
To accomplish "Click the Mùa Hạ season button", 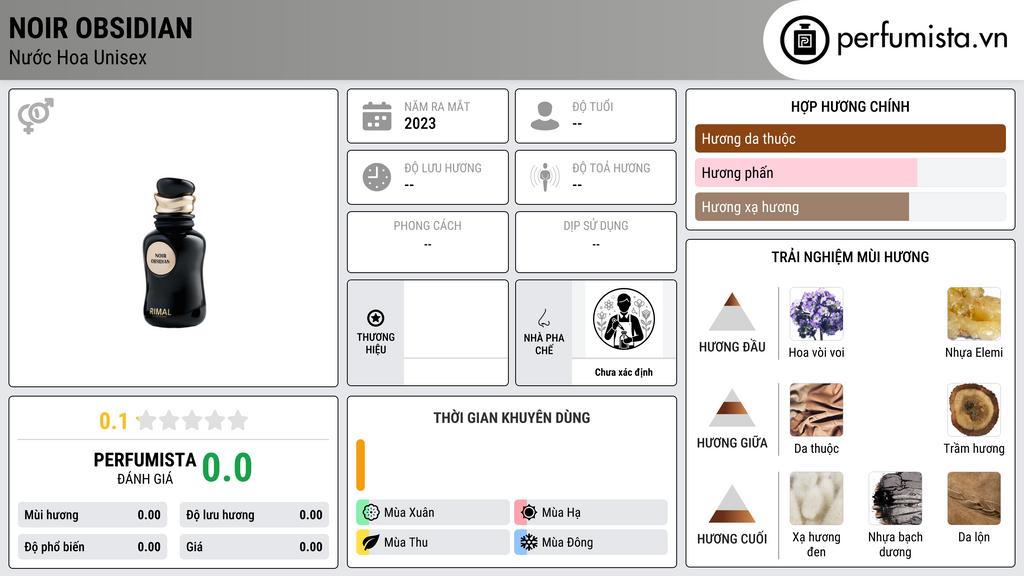I will click(x=591, y=513).
